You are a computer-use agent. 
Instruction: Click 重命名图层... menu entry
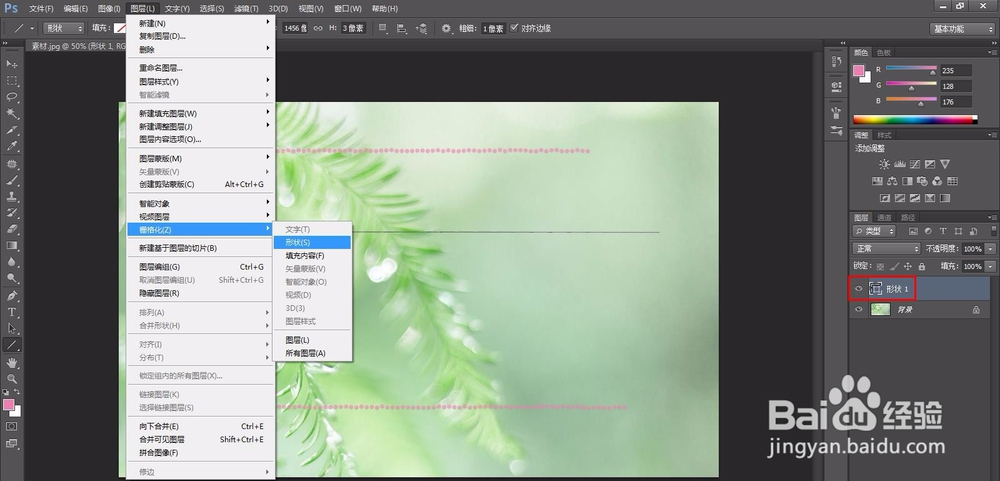click(201, 68)
